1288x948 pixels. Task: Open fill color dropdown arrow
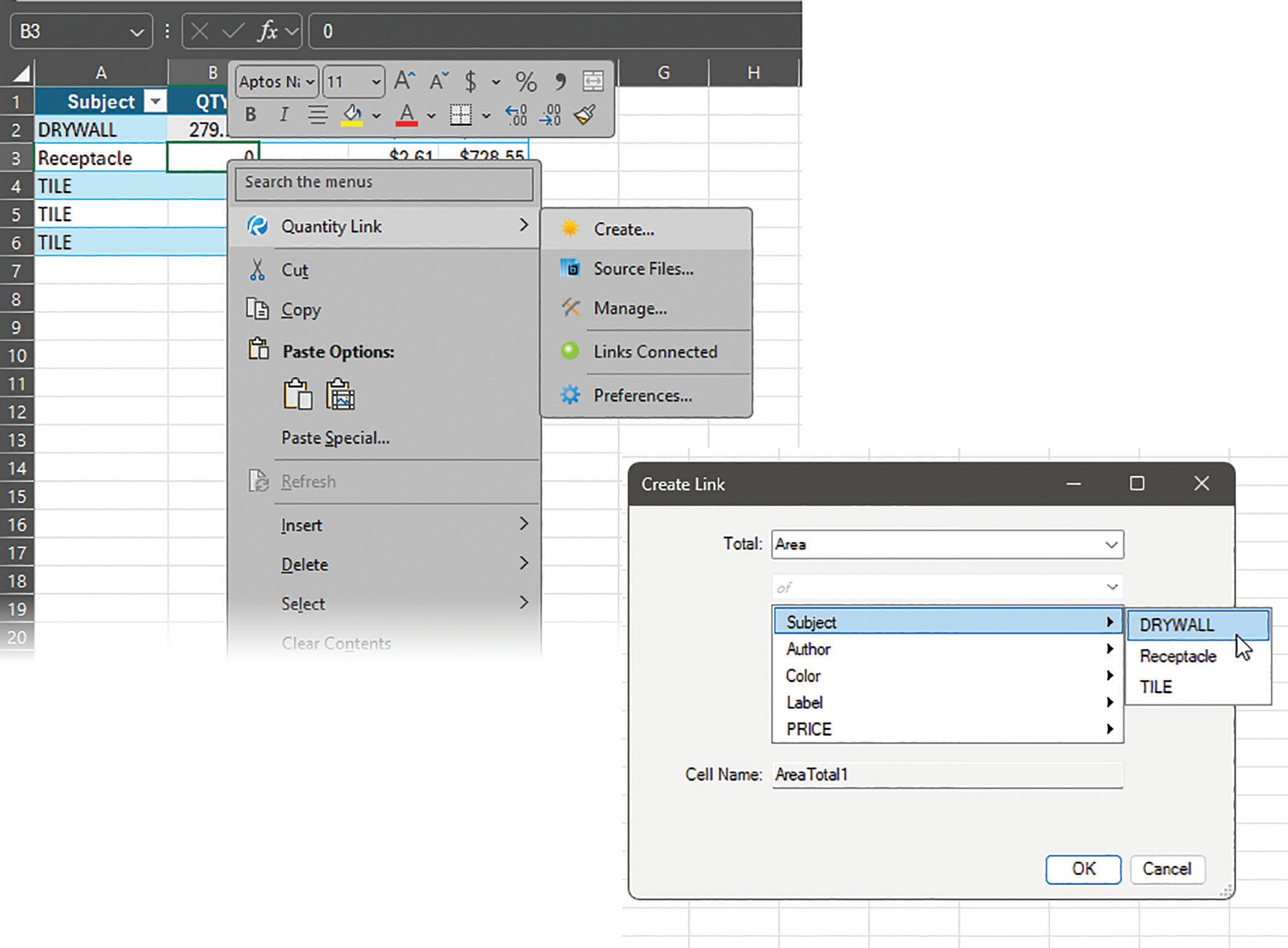click(377, 115)
